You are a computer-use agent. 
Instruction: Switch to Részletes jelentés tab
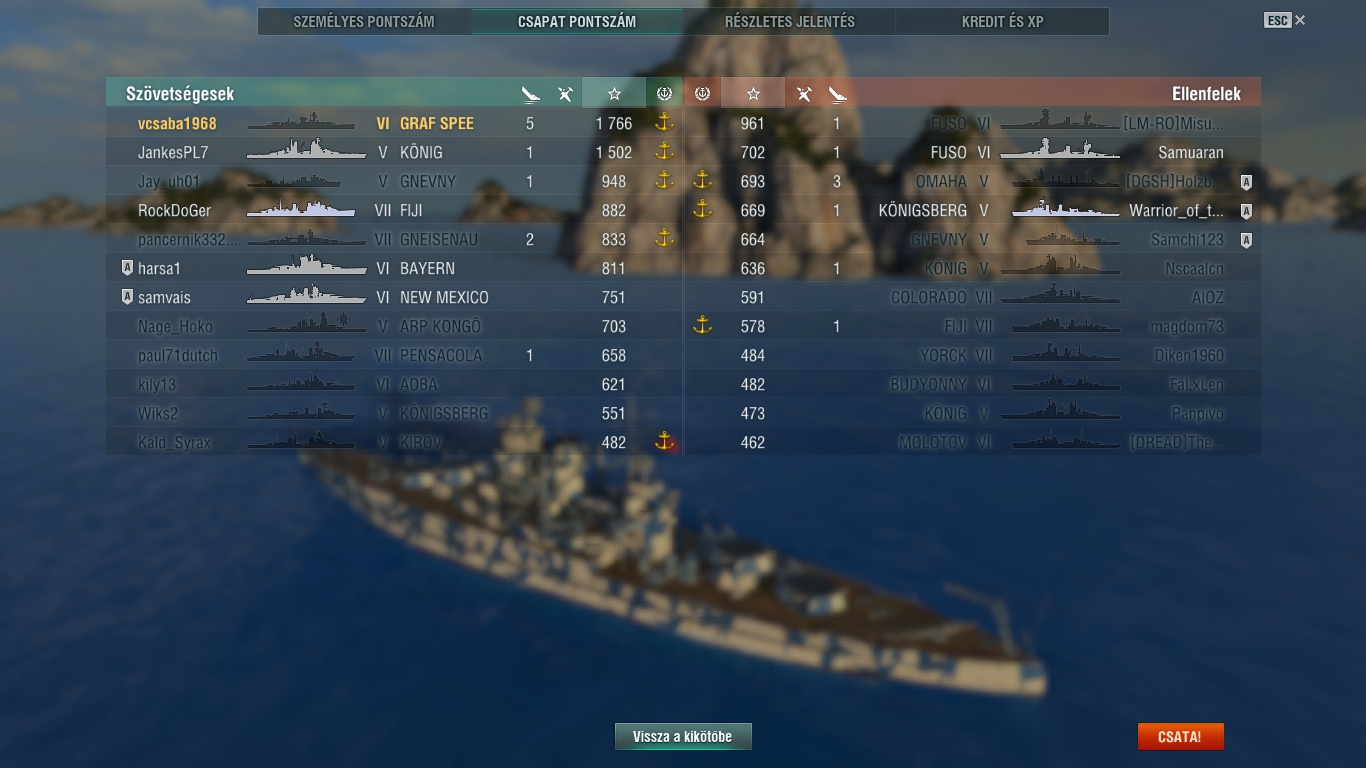tap(790, 21)
